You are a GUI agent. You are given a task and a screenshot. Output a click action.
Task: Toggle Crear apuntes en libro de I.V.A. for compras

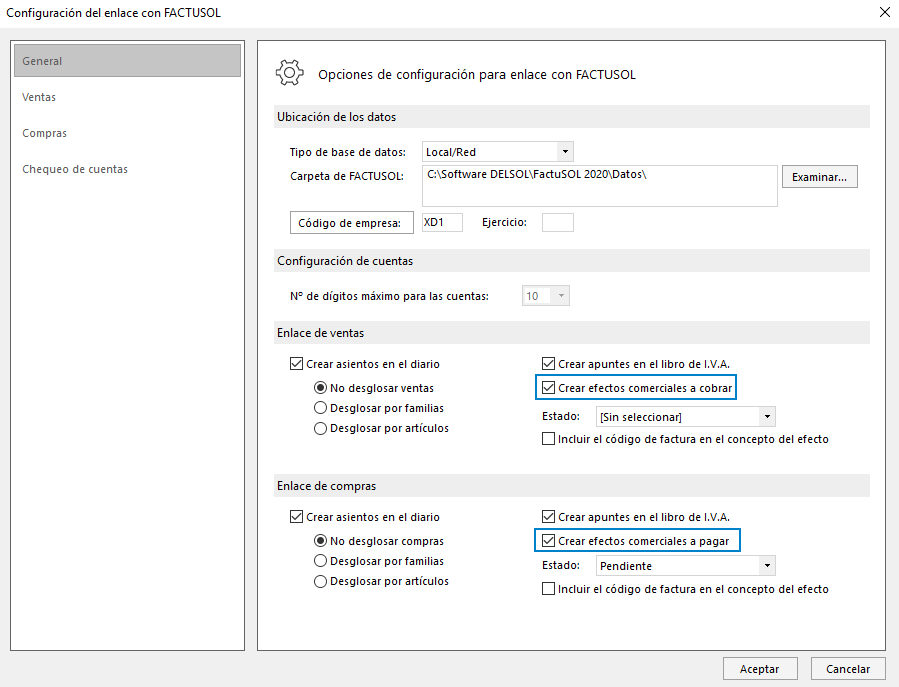635,517
